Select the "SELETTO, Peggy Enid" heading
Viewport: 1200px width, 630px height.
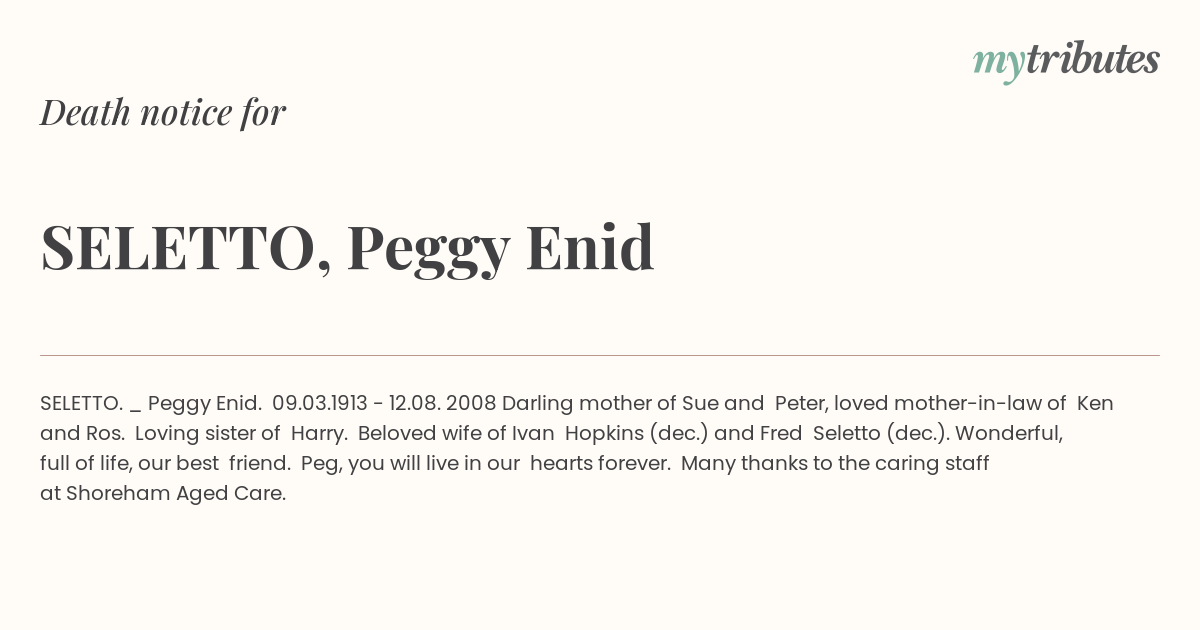347,247
